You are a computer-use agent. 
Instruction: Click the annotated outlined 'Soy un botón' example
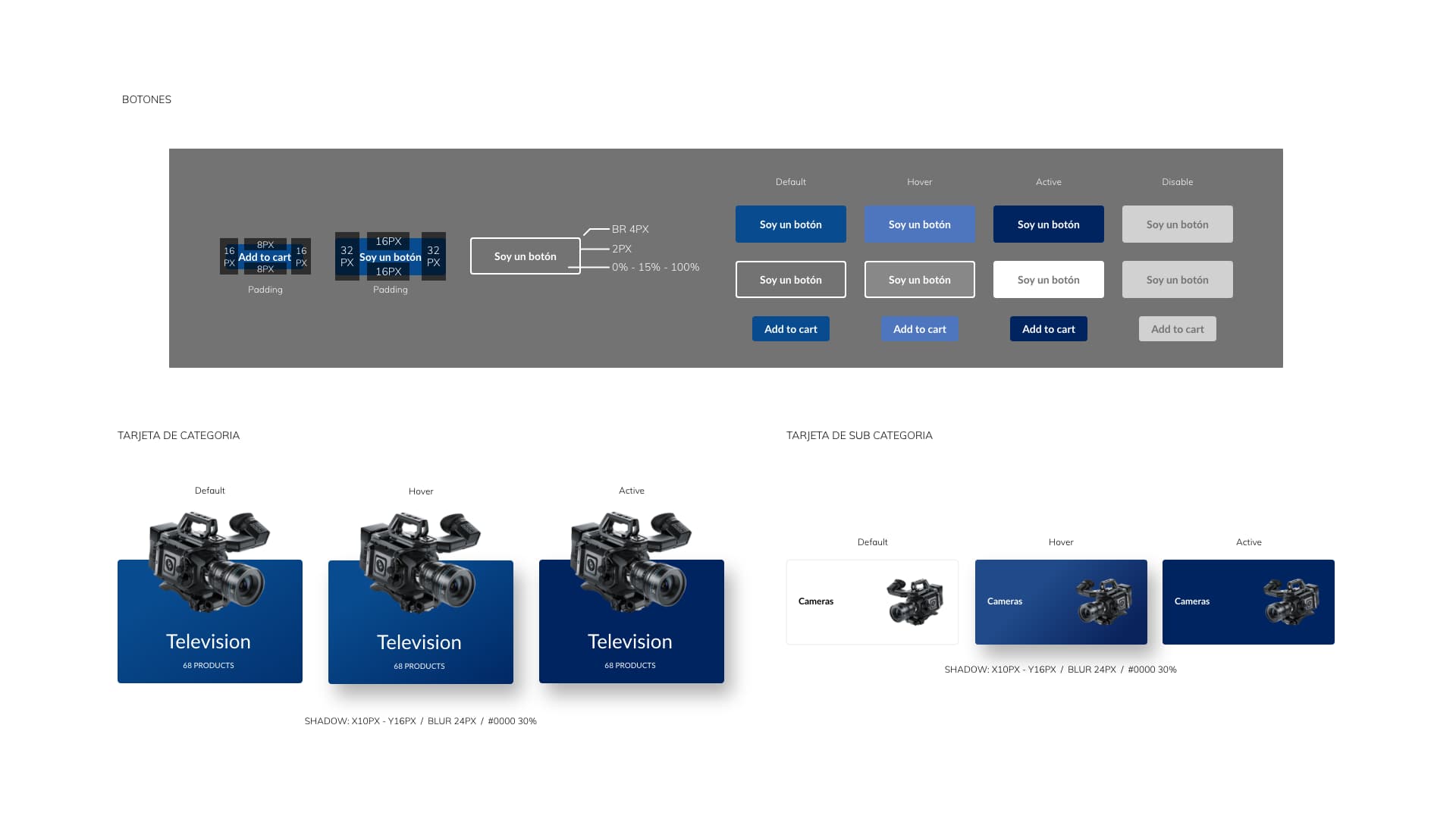(x=525, y=256)
